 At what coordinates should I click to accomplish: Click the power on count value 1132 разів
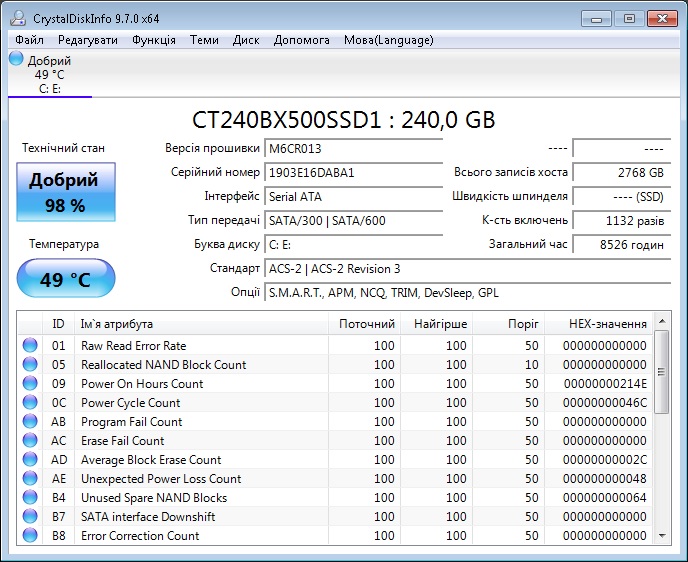coord(622,220)
